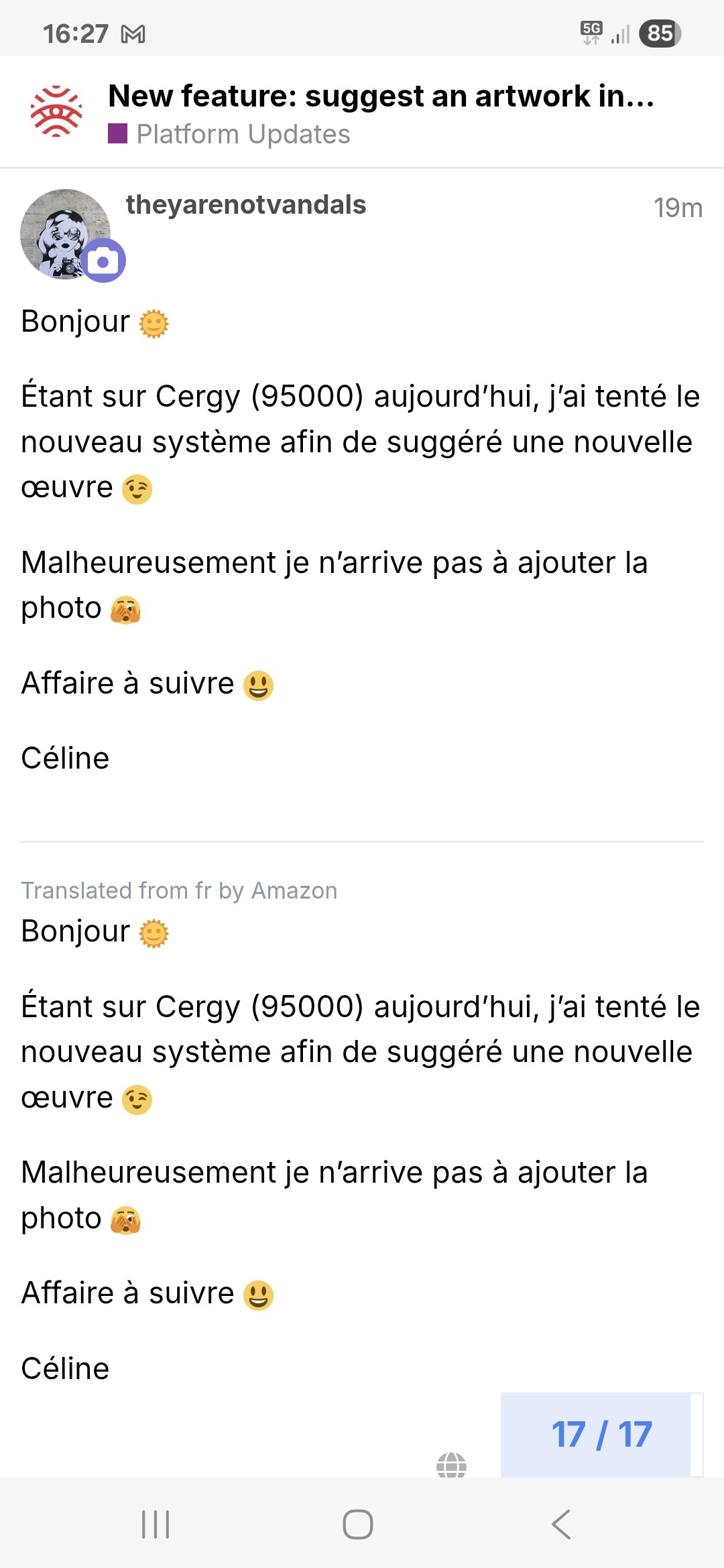Tap the battery 85 indicator
The width and height of the screenshot is (724, 1568).
[x=660, y=33]
